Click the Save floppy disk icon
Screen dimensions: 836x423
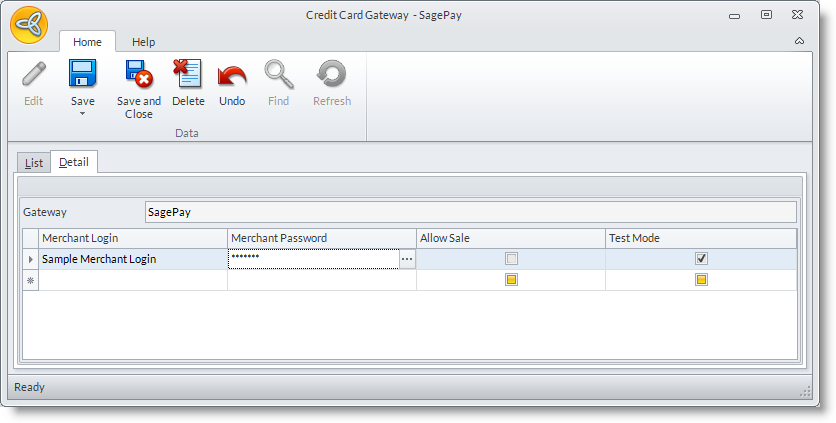point(83,74)
